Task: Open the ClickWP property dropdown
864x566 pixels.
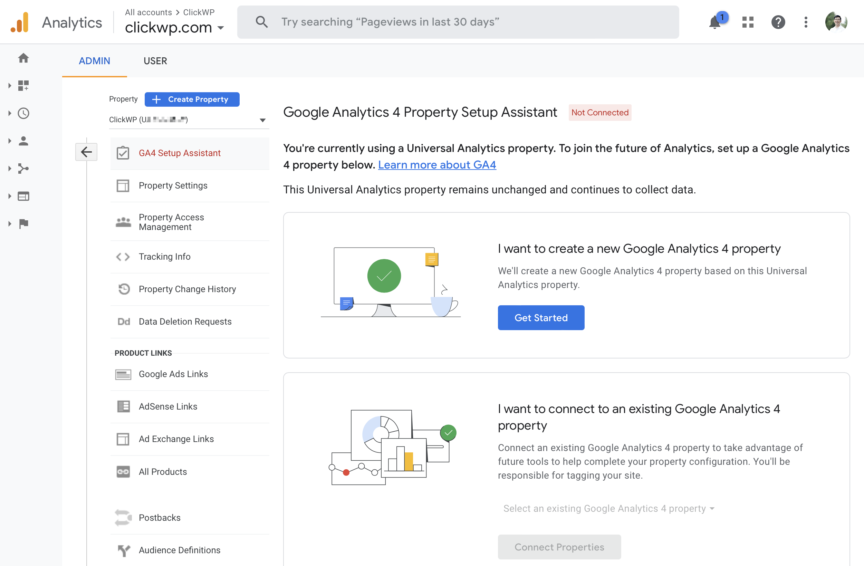Action: (188, 120)
